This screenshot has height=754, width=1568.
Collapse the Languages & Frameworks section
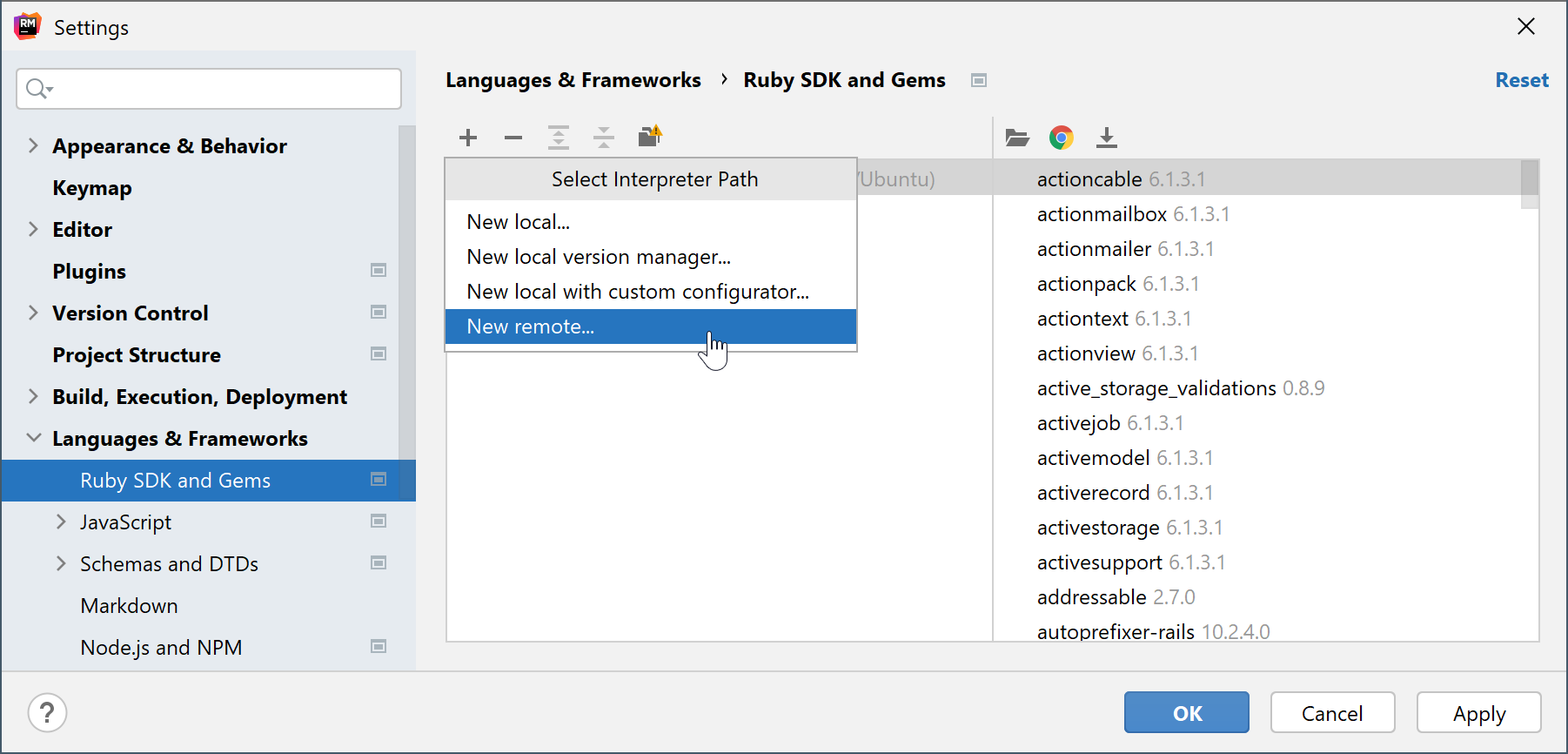coord(33,438)
